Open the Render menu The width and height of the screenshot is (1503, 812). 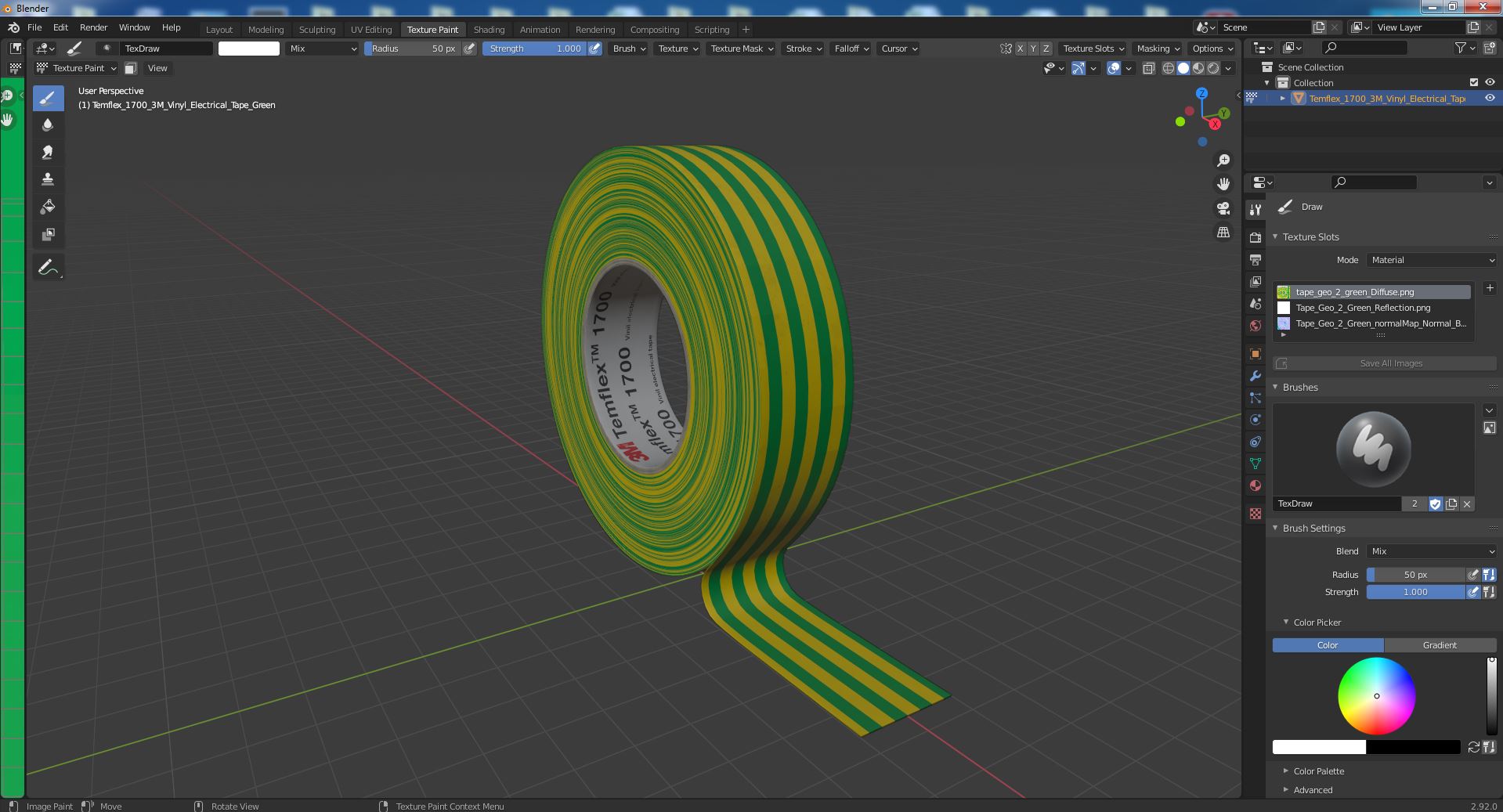pos(93,27)
